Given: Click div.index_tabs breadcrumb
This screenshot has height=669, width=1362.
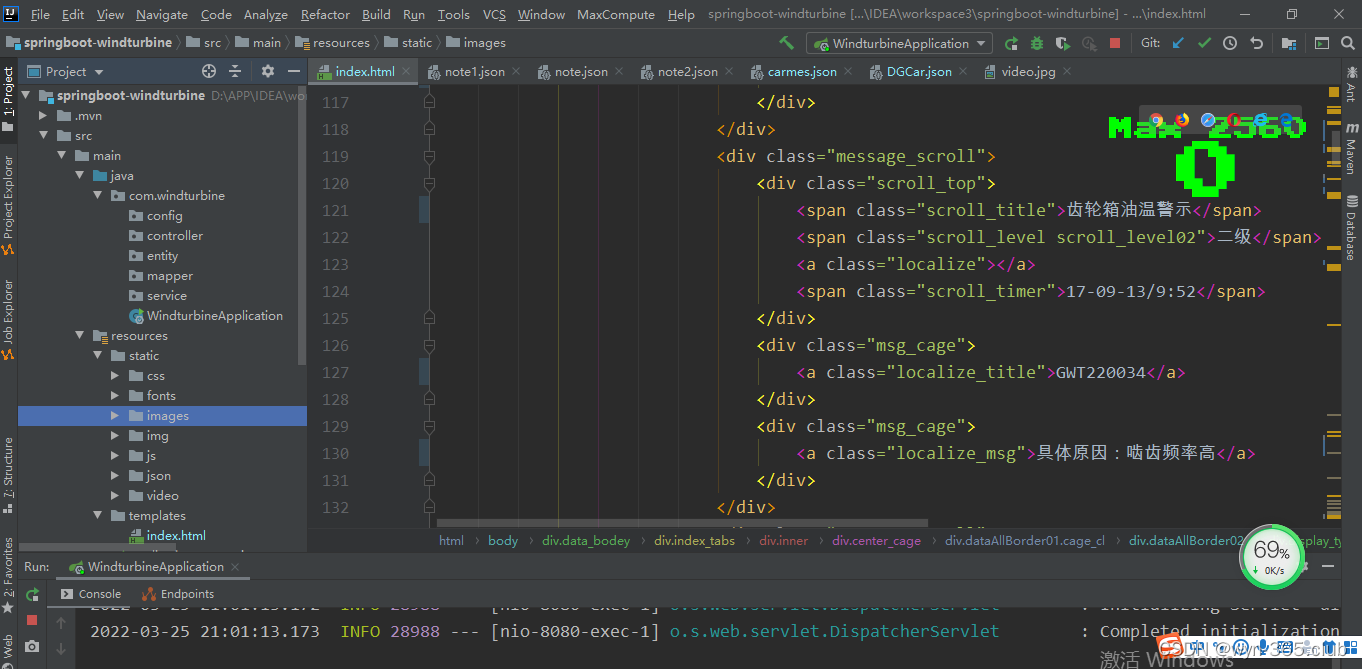Looking at the screenshot, I should point(694,540).
